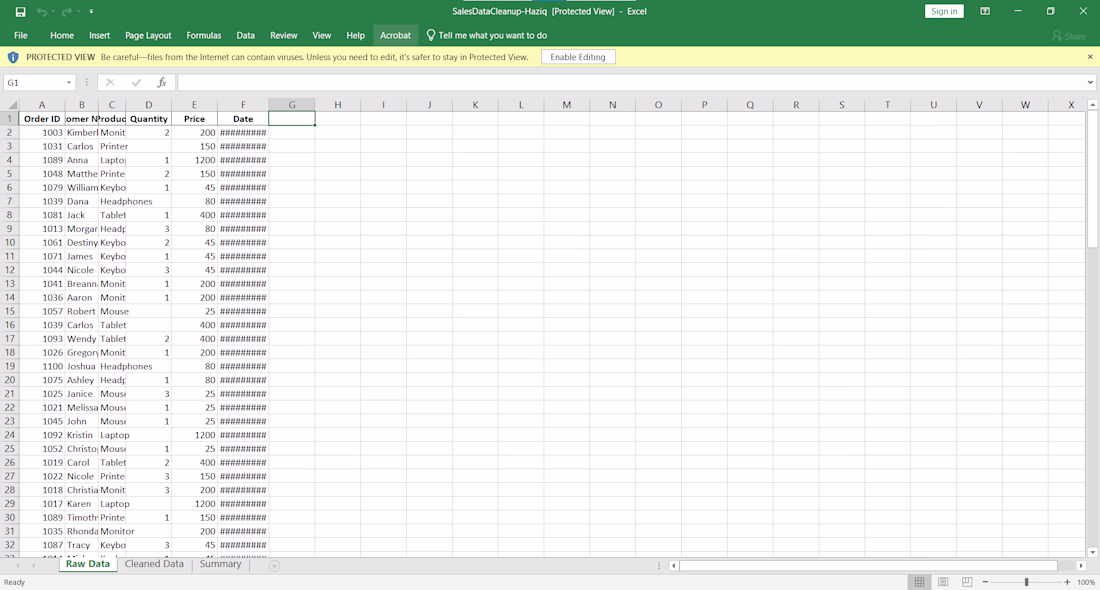This screenshot has height=590, width=1100.
Task: Switch to the Home ribbon tab
Action: (62, 35)
